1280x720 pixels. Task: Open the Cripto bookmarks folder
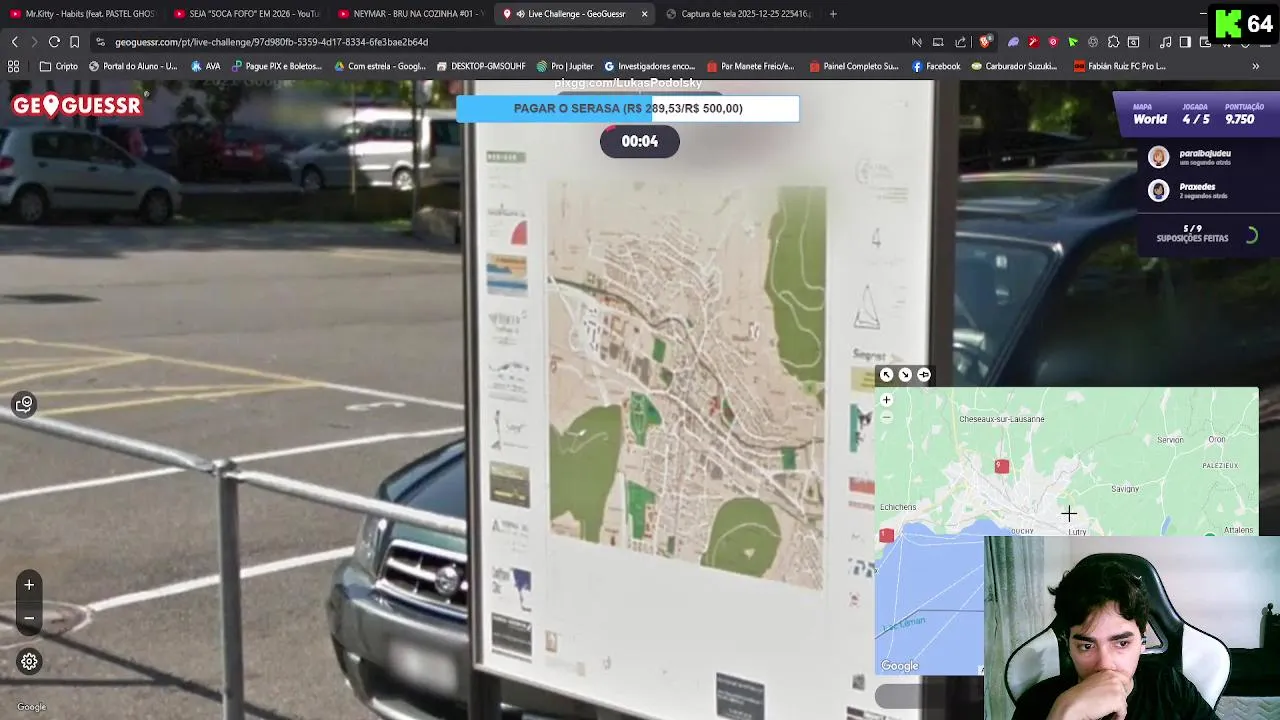[59, 66]
